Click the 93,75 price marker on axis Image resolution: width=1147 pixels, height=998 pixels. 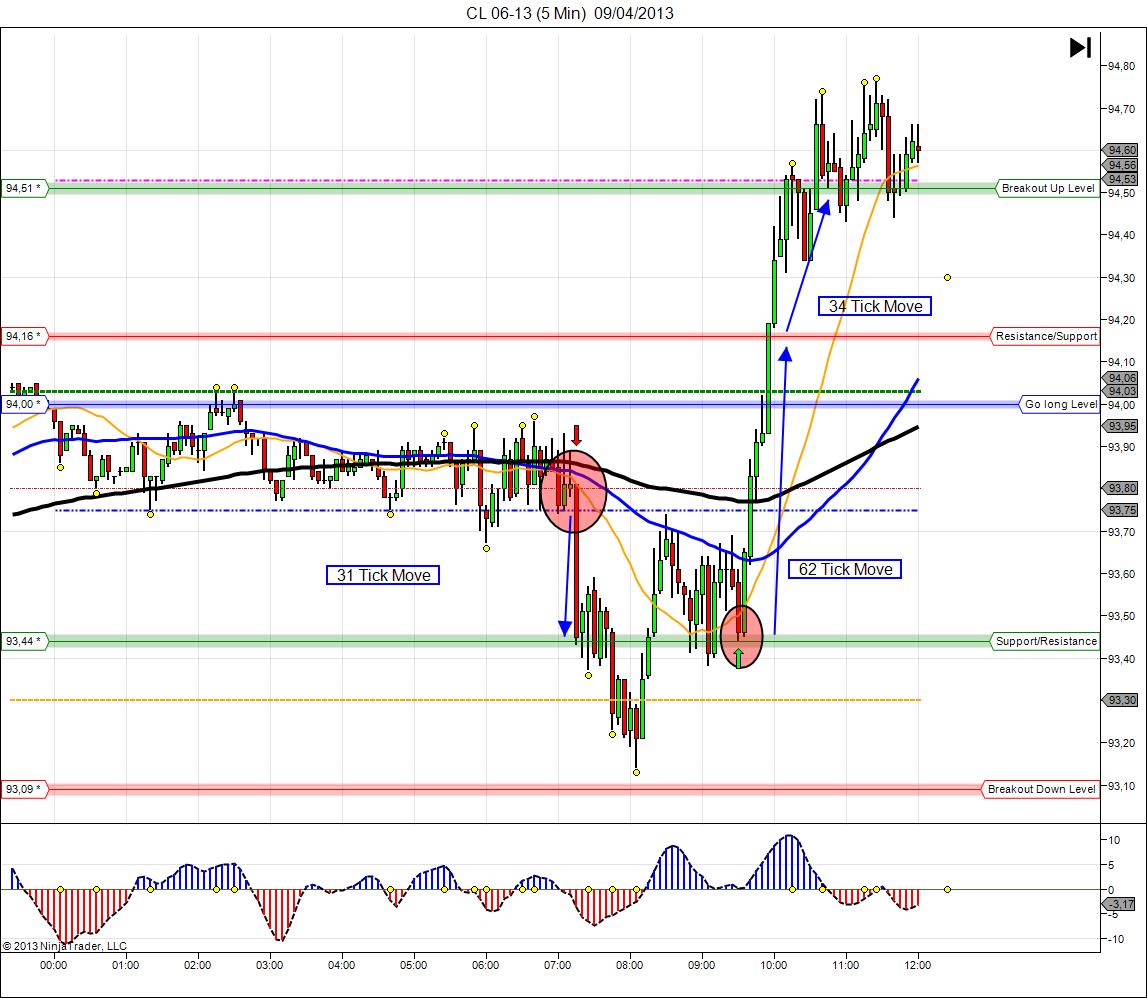(1121, 510)
